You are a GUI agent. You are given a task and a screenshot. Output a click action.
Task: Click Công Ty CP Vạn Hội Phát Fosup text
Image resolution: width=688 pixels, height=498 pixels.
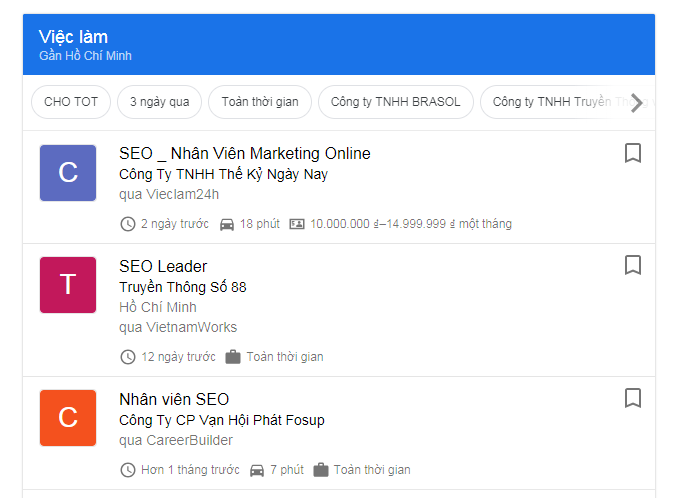pyautogui.click(x=222, y=420)
